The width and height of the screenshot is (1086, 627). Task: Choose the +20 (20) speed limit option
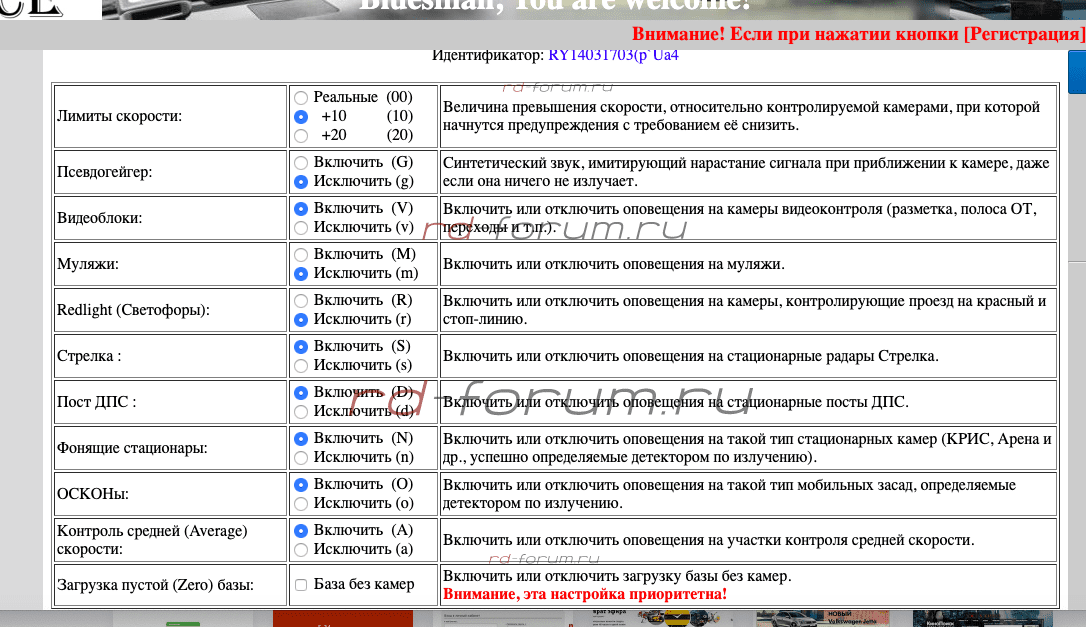[301, 136]
